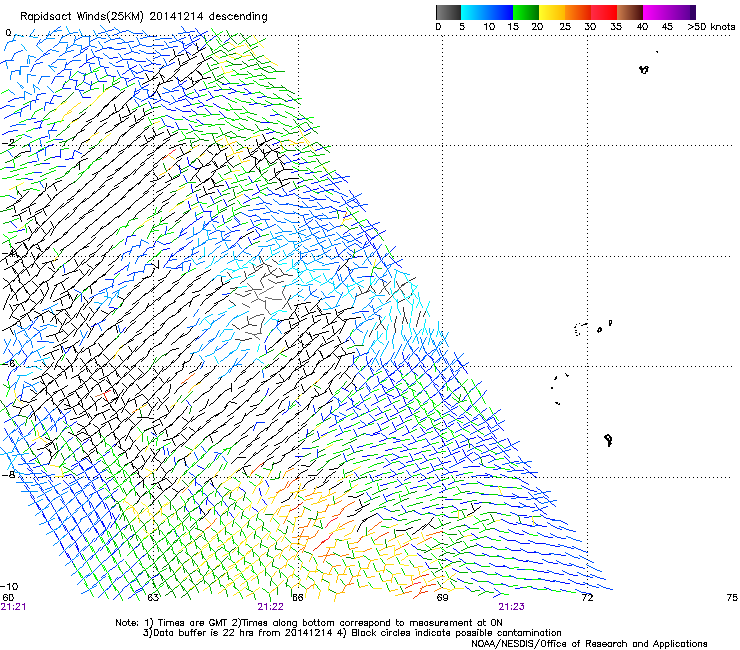
Task: Click the yellow 20-25 knots legend segment
Action: [552, 12]
